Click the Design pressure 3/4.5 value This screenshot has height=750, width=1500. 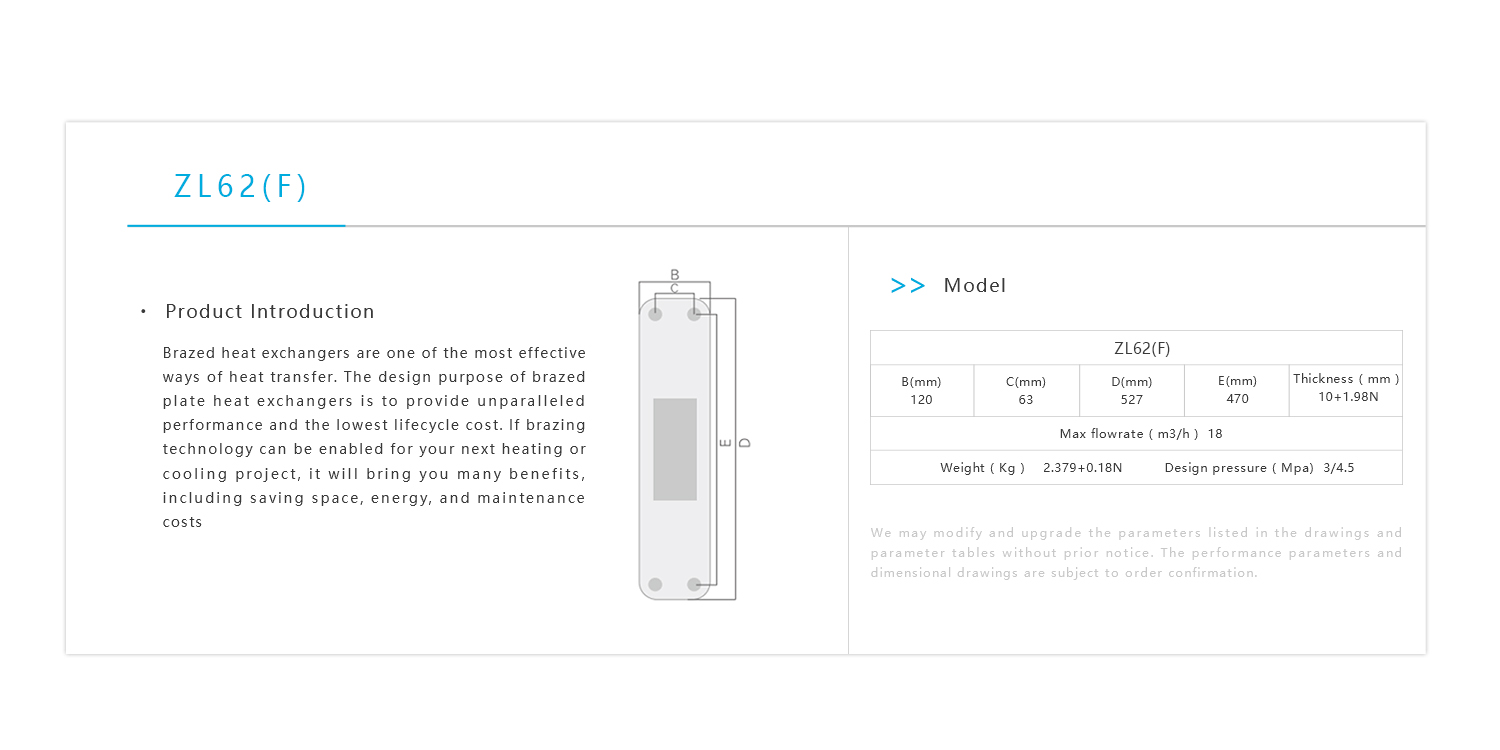pyautogui.click(x=1338, y=468)
